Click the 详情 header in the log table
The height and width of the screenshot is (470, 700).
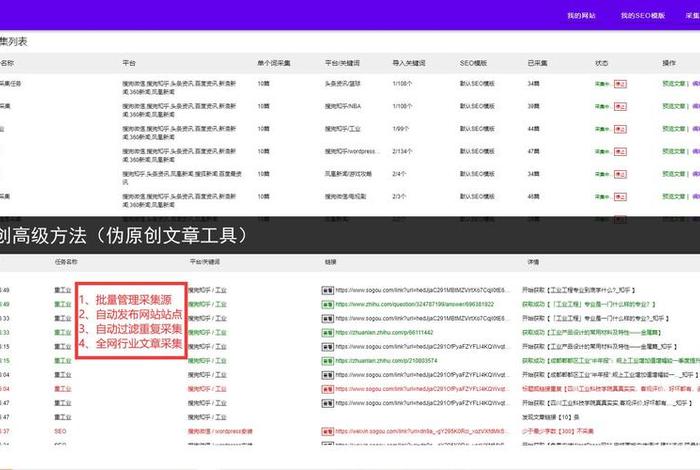click(533, 262)
